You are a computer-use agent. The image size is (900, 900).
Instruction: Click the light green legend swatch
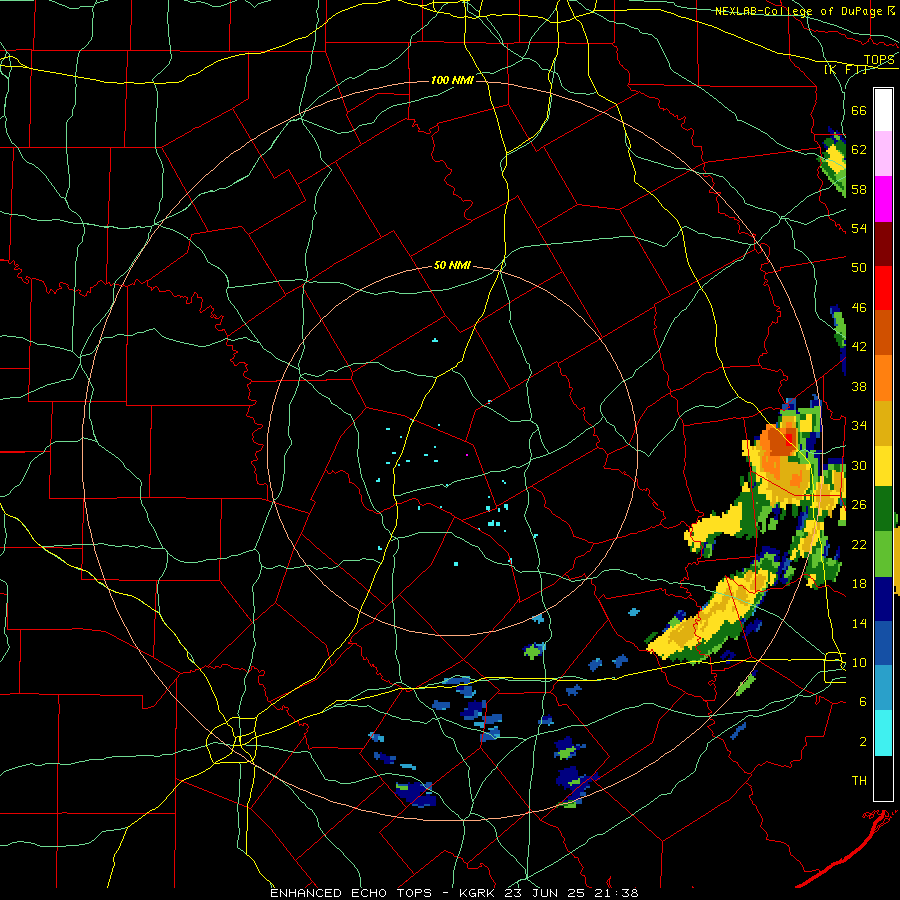[x=883, y=554]
